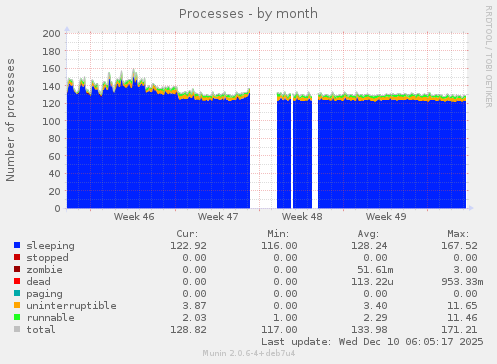Click the 'stopped' legend label

[x=47, y=258]
